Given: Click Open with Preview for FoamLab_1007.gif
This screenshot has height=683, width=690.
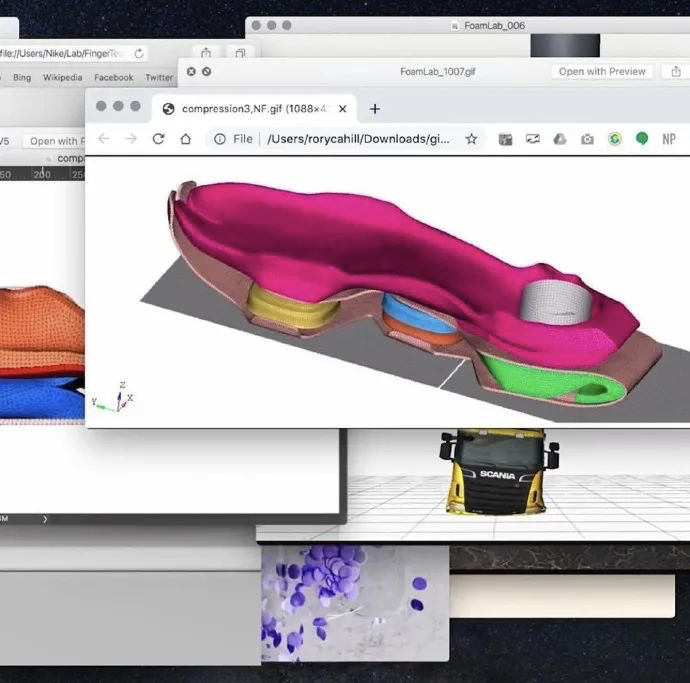Looking at the screenshot, I should 602,71.
